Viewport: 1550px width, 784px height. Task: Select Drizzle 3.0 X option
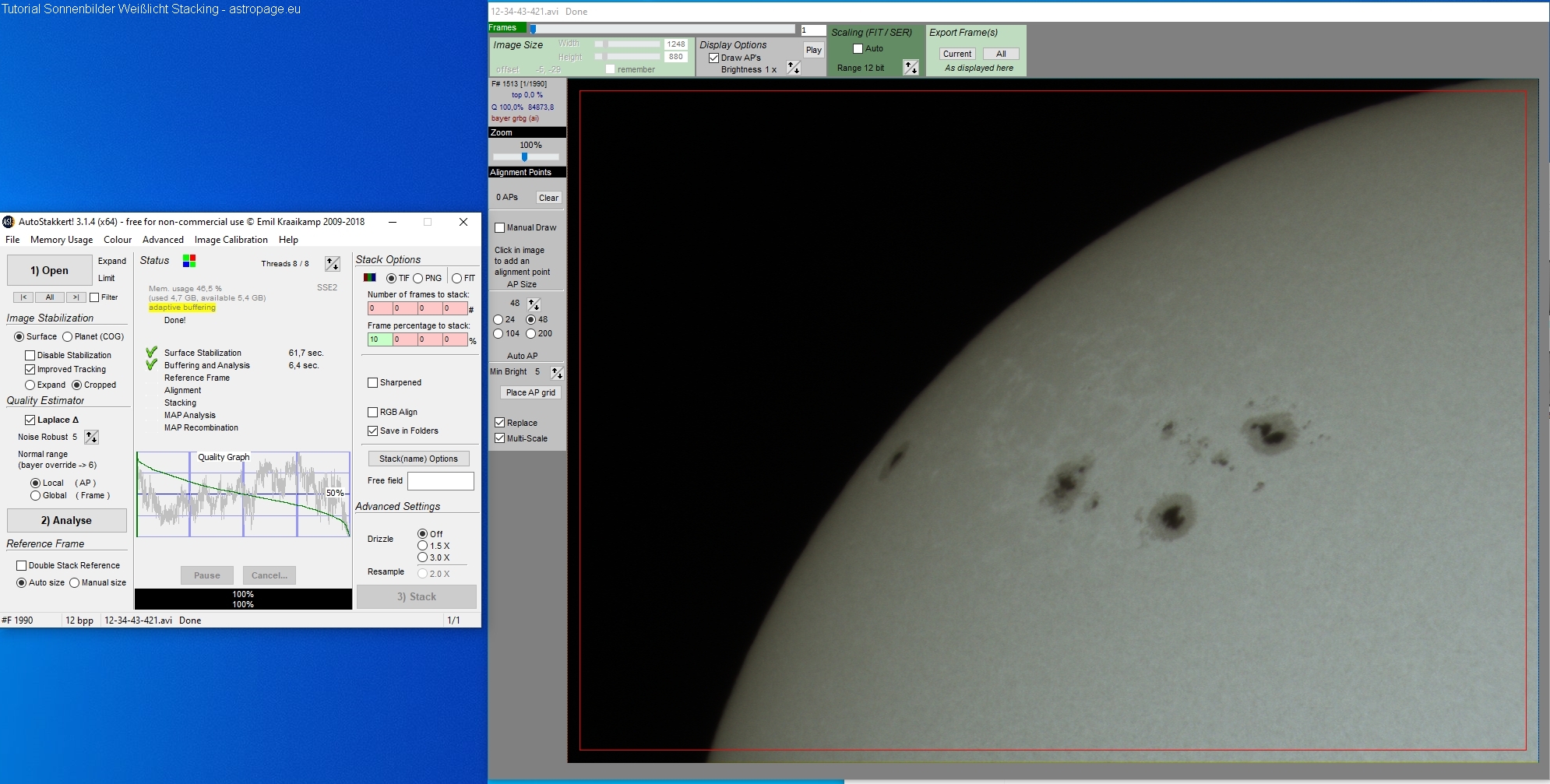(423, 557)
